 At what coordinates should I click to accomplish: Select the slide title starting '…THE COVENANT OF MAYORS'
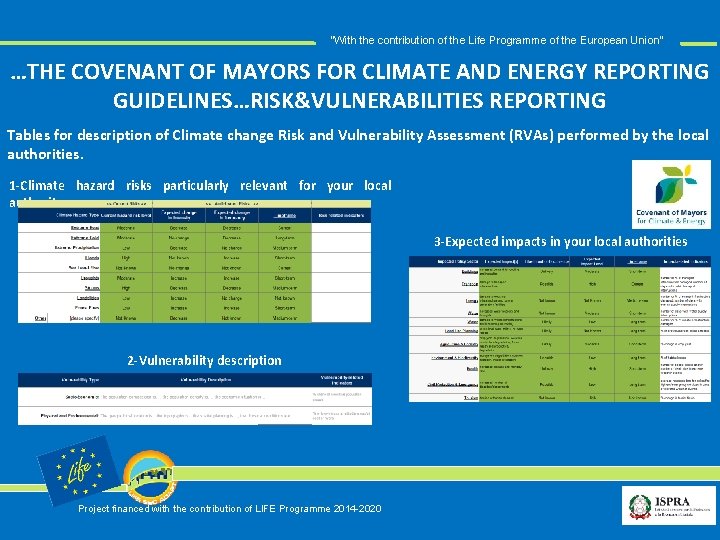pyautogui.click(x=360, y=85)
